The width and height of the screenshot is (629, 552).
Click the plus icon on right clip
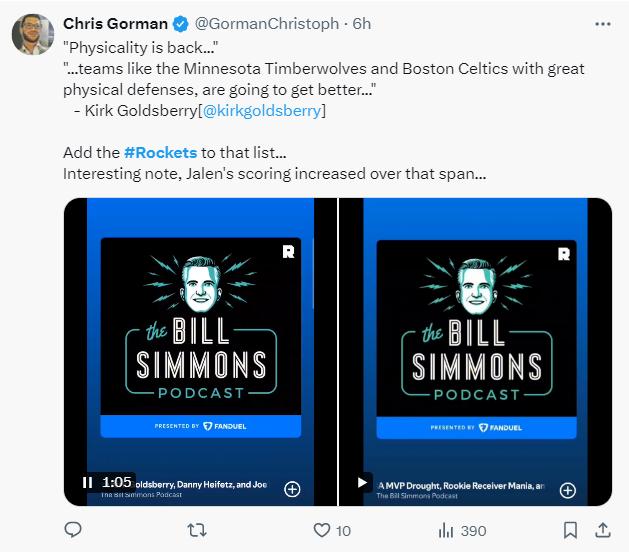[x=567, y=490]
